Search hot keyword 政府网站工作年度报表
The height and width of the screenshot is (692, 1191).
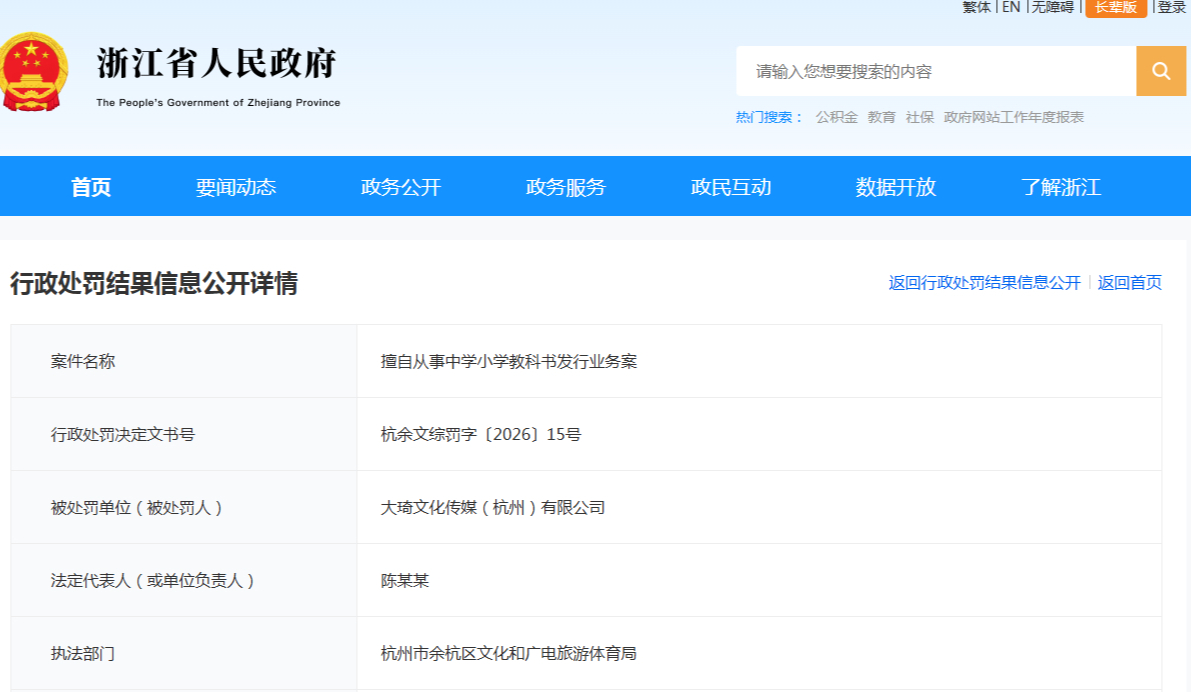pyautogui.click(x=1013, y=117)
